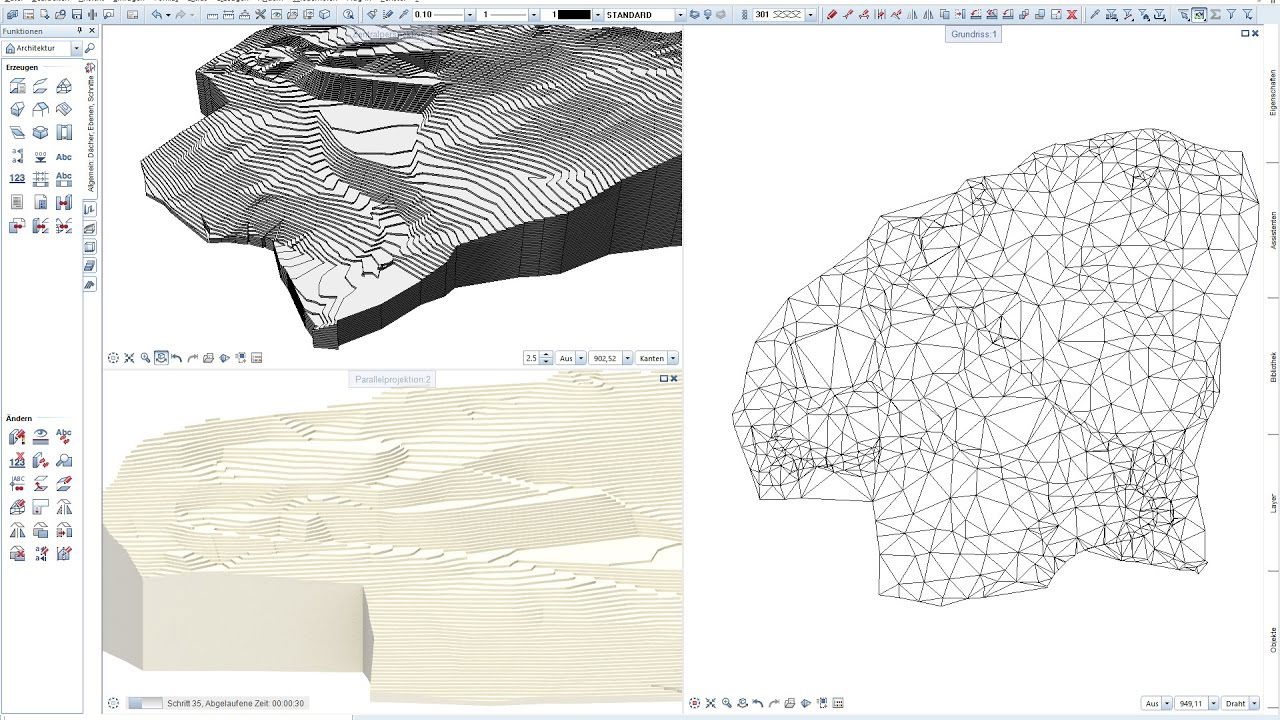
Task: Close the Parallelprojektion:2 viewport
Action: [x=674, y=379]
